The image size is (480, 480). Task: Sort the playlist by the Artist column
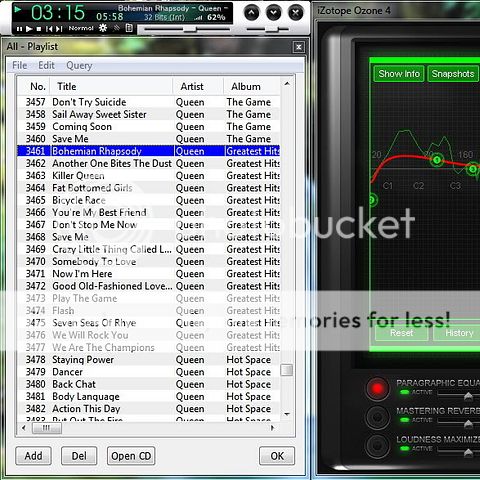tap(198, 87)
